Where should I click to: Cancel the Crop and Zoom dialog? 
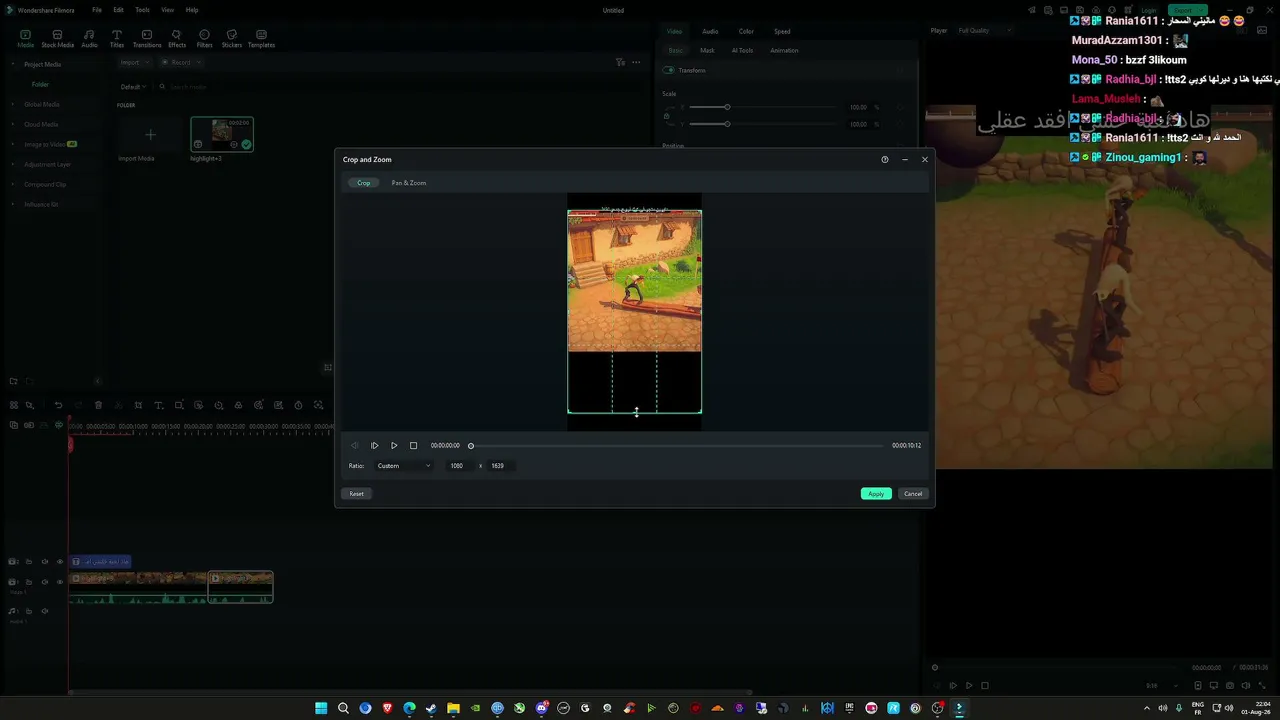point(913,494)
